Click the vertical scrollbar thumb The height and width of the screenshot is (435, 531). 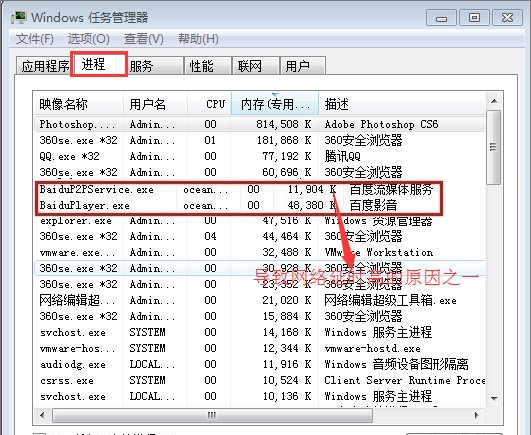pos(494,147)
